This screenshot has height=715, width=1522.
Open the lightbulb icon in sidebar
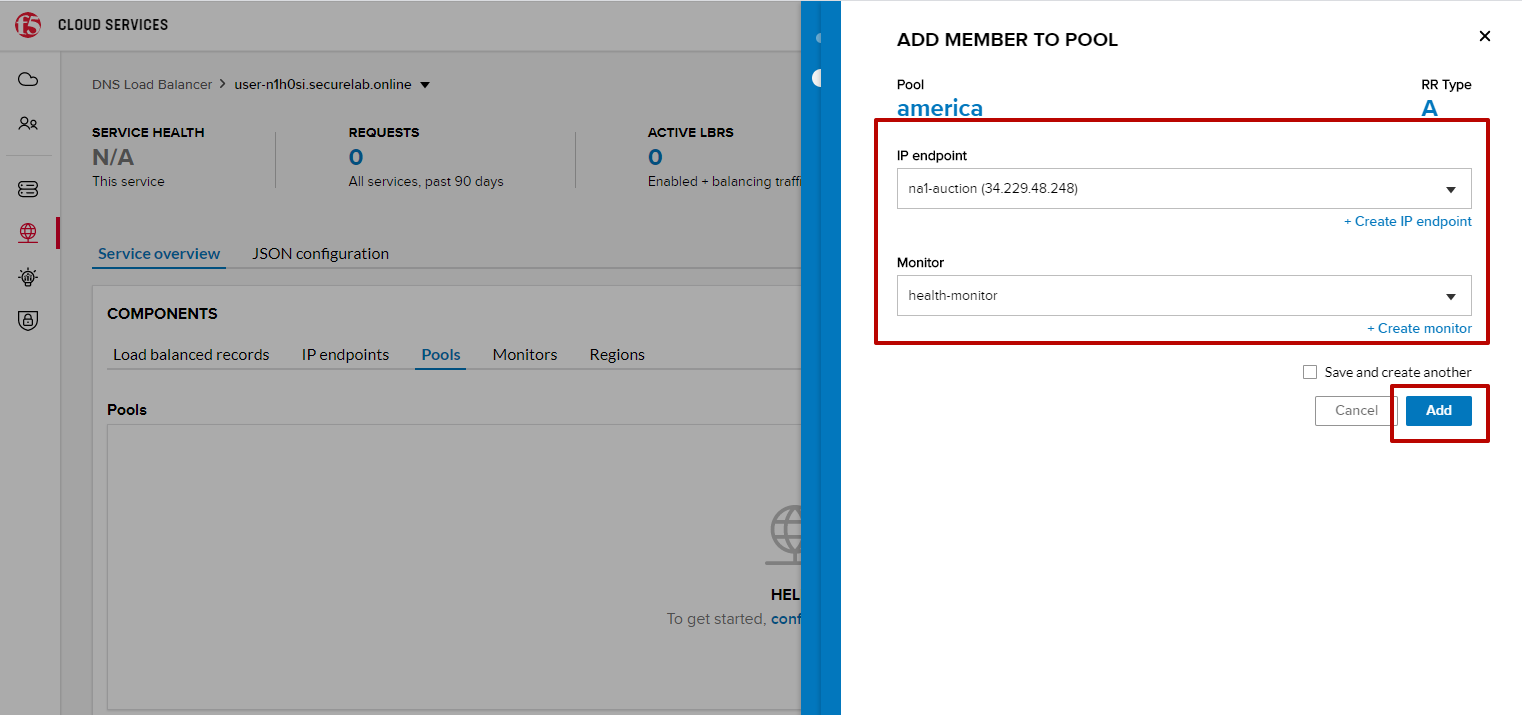[x=28, y=277]
